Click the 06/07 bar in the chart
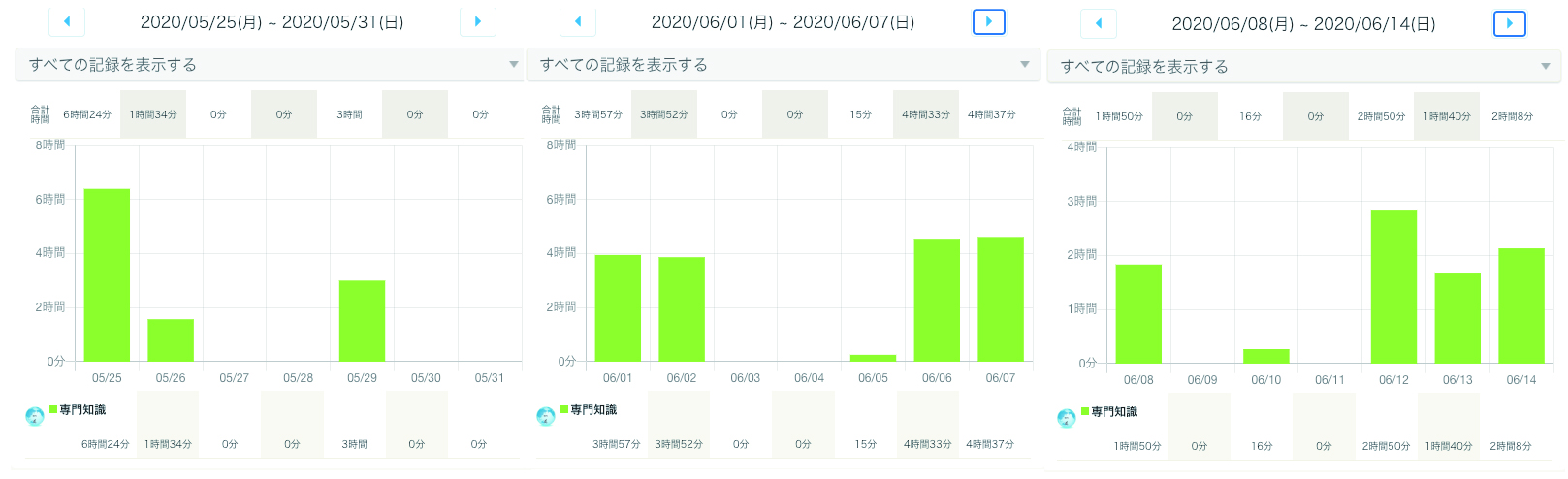This screenshot has height=479, width=1568. tap(1001, 299)
